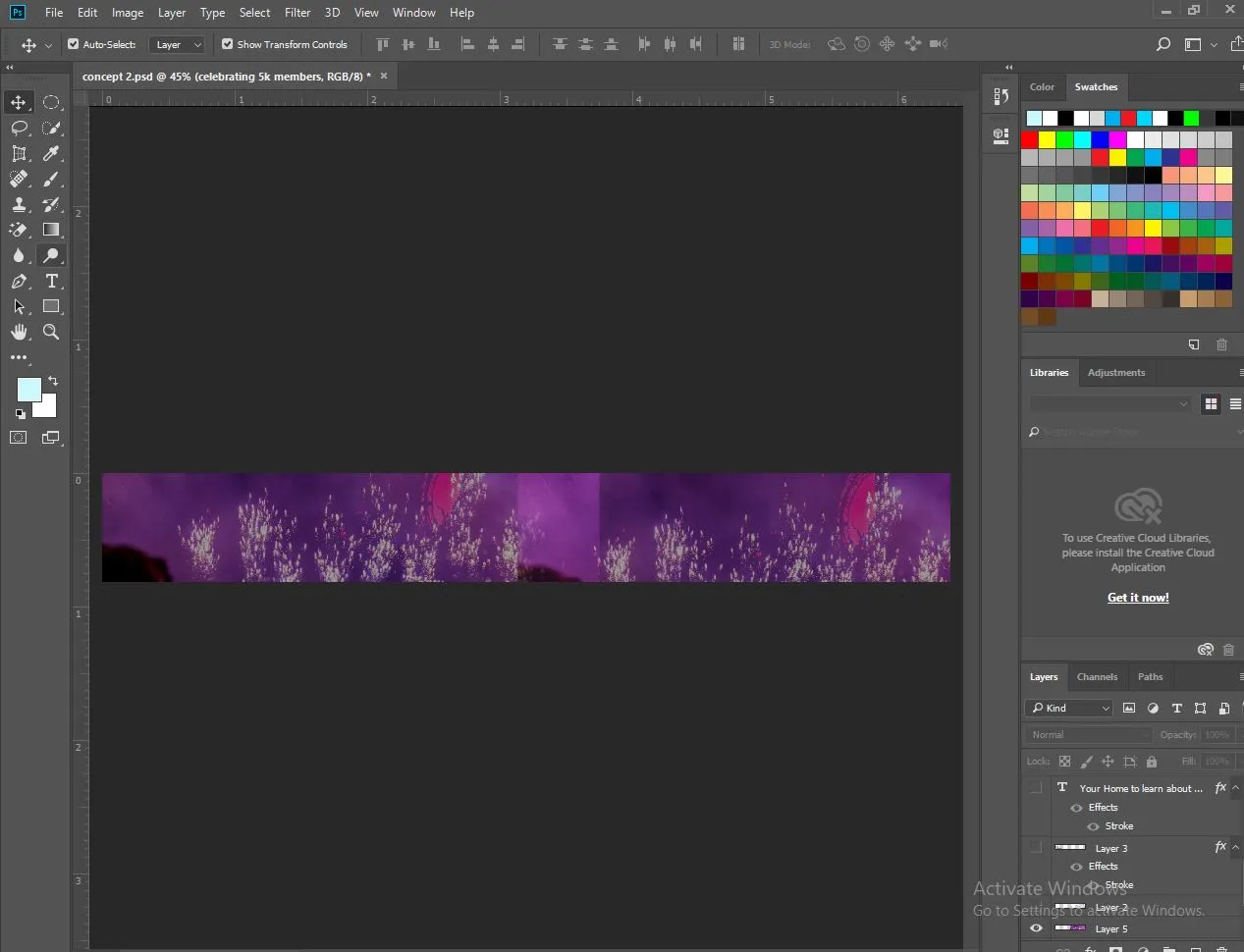Select the Zoom tool
Screen dimensions: 1244x952
[x=51, y=332]
